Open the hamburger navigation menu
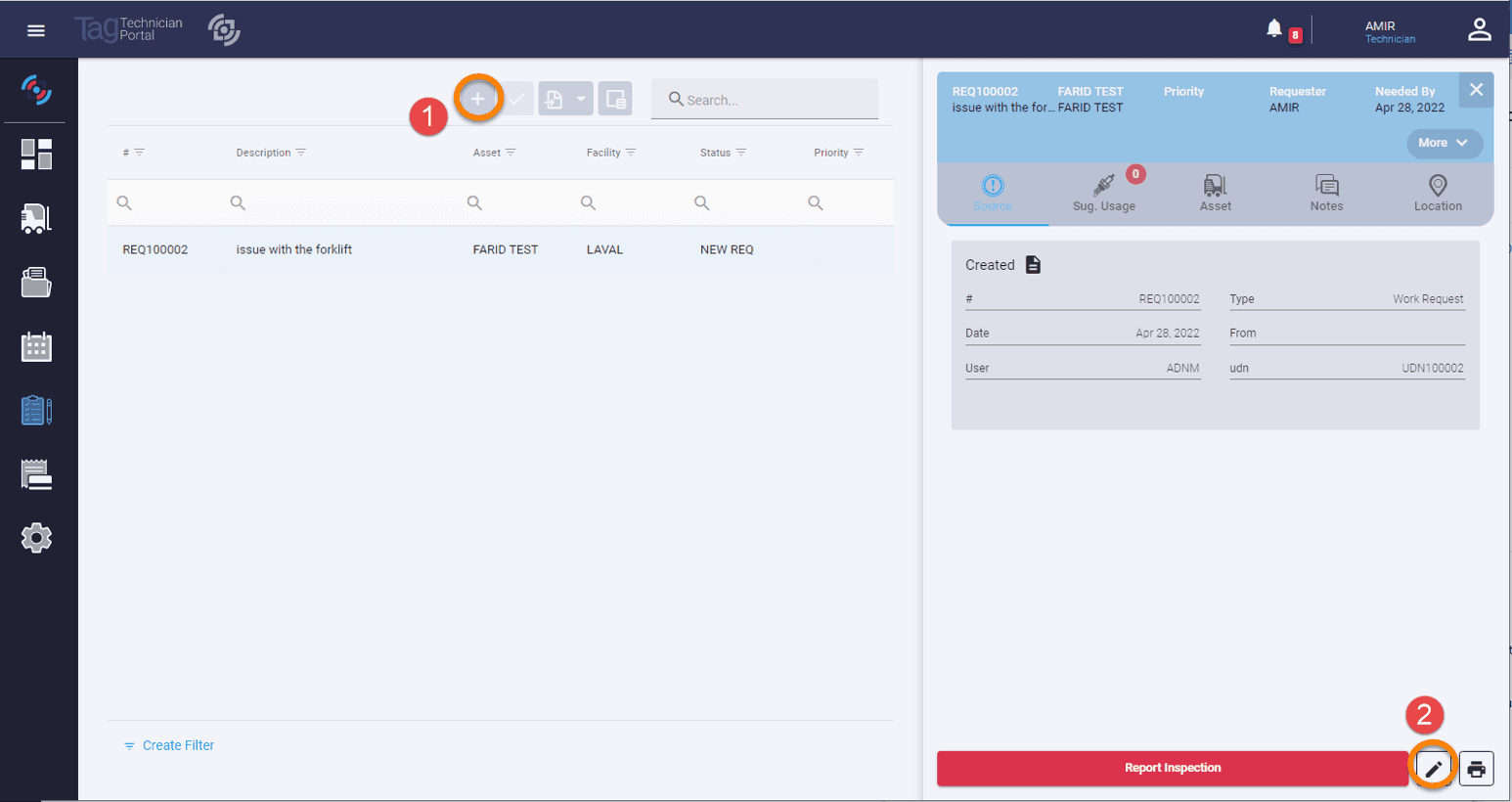Viewport: 1512px width, 802px height. pos(36,30)
